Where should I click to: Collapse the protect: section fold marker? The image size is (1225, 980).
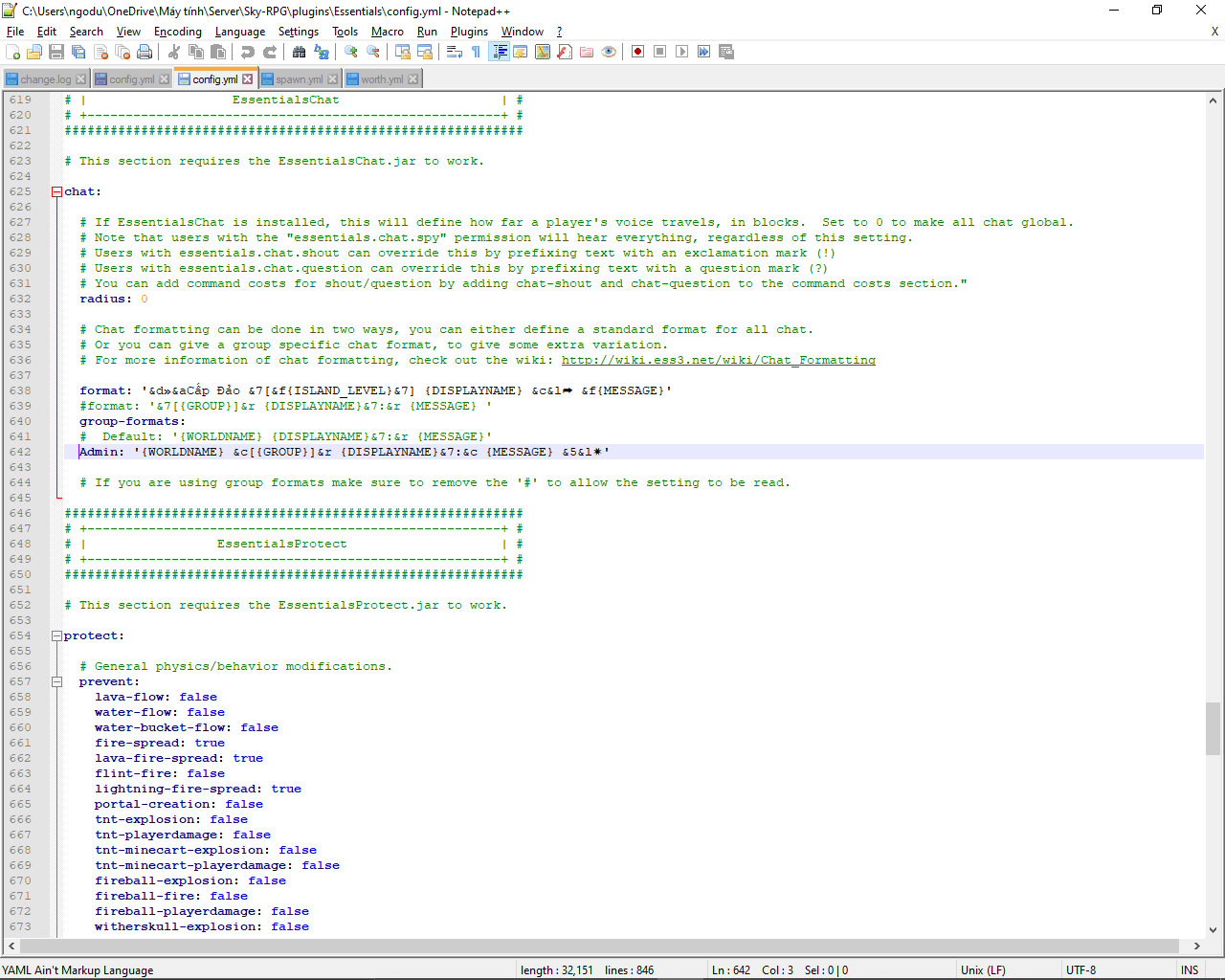click(56, 635)
